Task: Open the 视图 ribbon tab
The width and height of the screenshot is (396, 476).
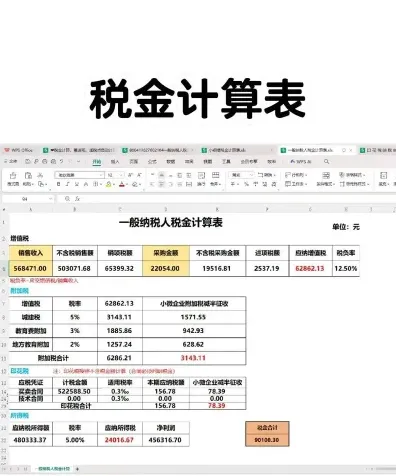Action: [208, 161]
